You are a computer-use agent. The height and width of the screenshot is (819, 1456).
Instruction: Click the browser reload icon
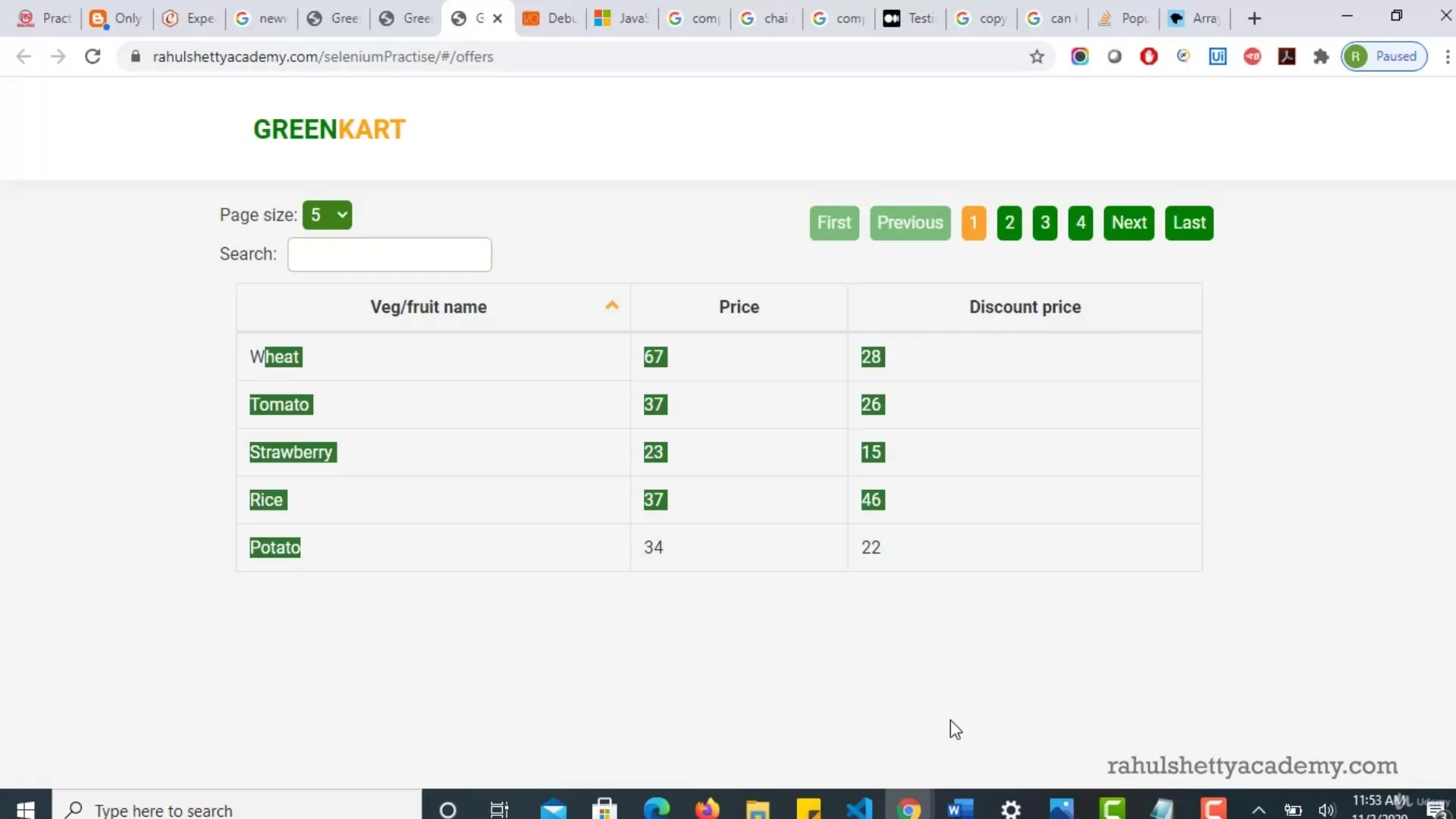coord(93,56)
